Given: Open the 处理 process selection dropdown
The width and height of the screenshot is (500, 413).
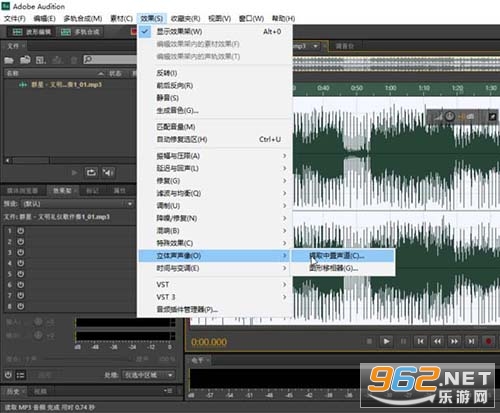Looking at the screenshot, I should point(149,375).
